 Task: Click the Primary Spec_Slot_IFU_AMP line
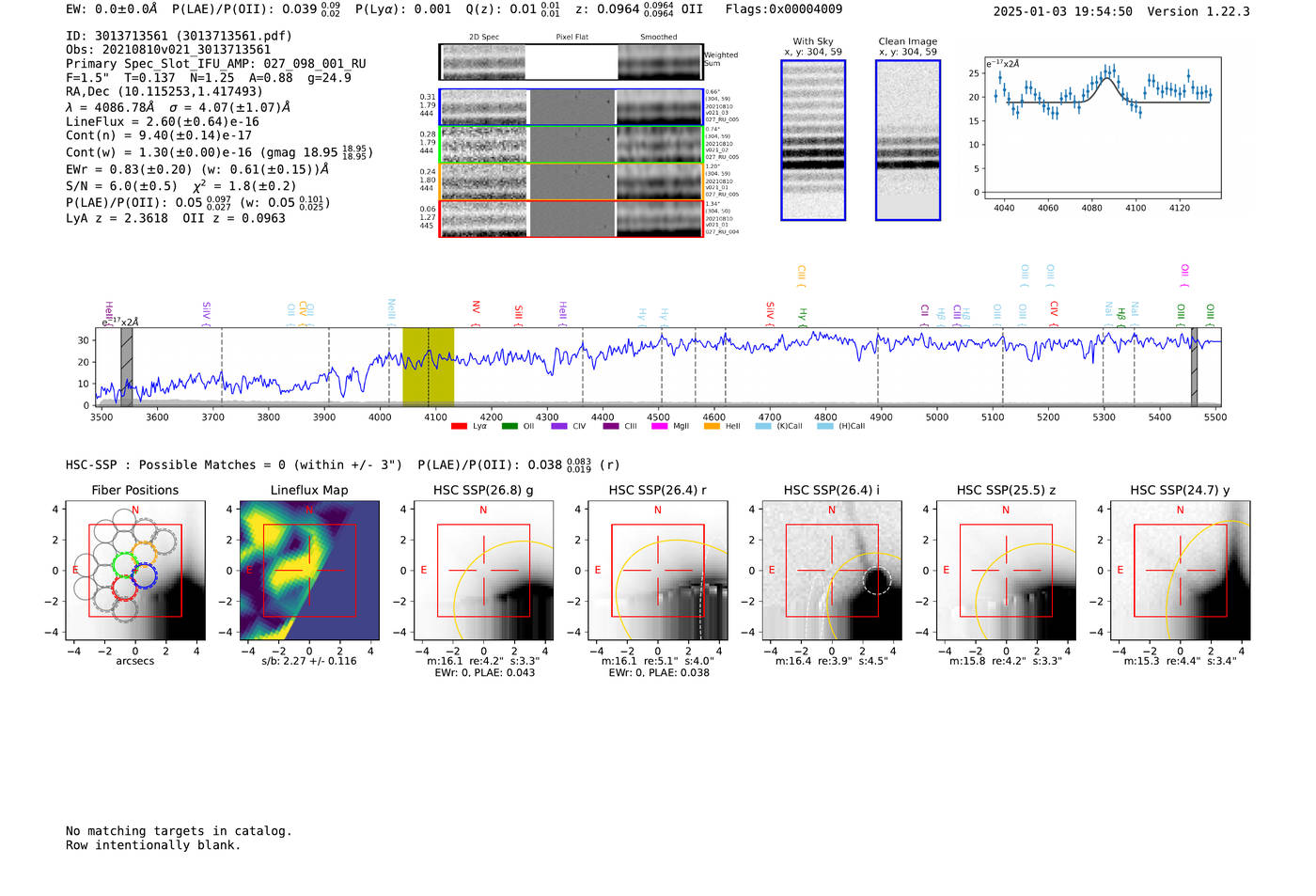pyautogui.click(x=216, y=64)
